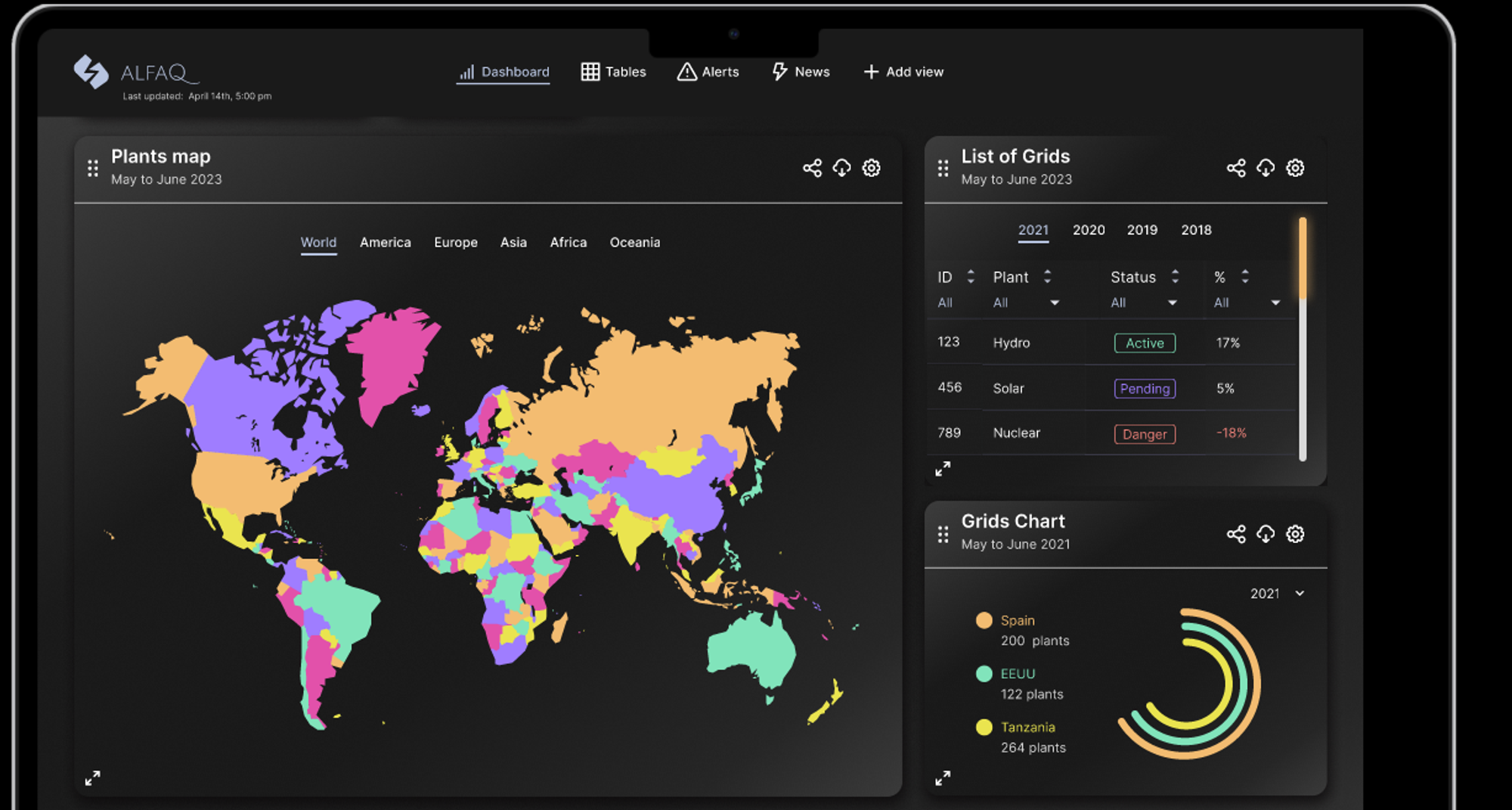Sort the table by % column

click(x=1245, y=277)
